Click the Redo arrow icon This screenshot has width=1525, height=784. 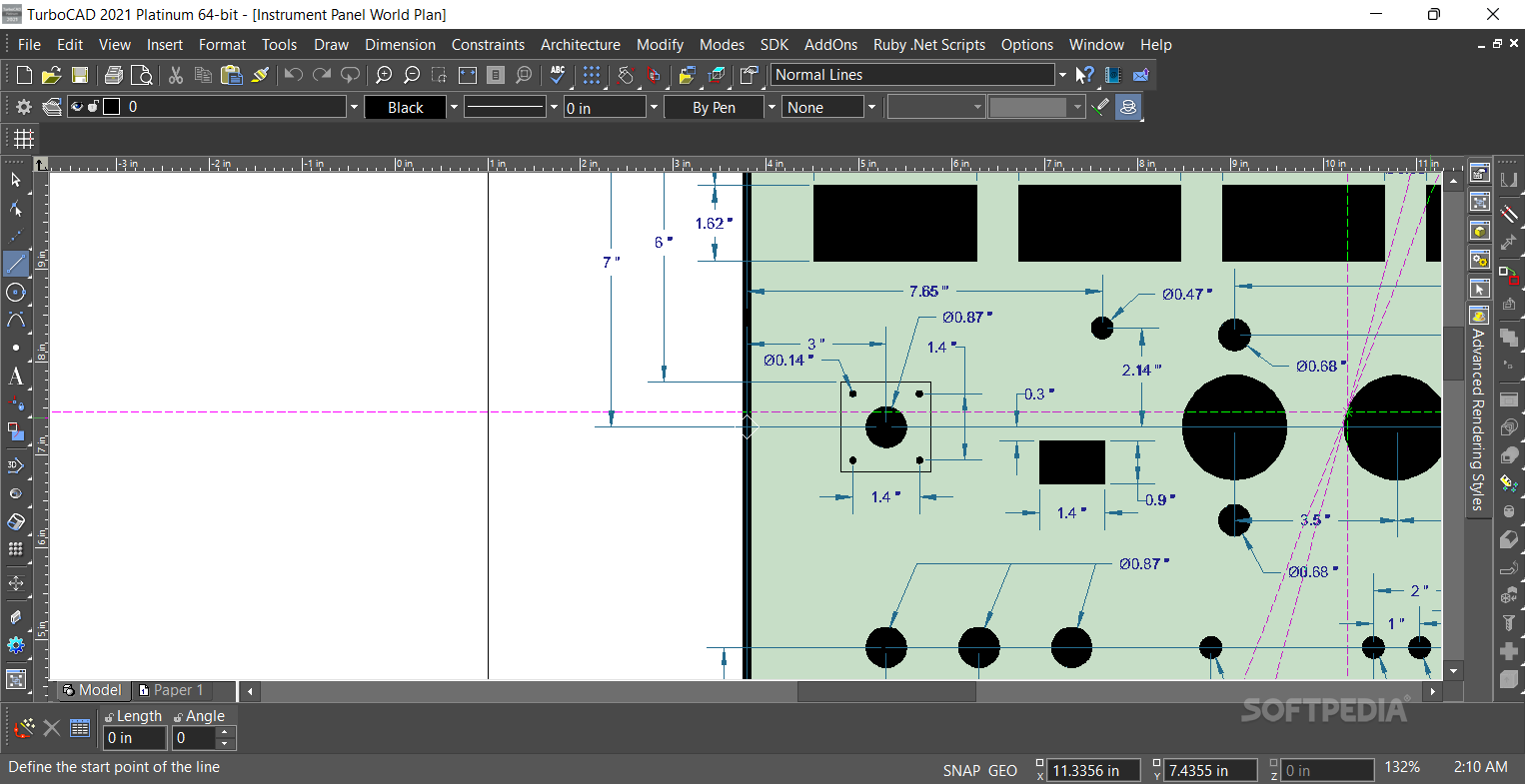(322, 75)
